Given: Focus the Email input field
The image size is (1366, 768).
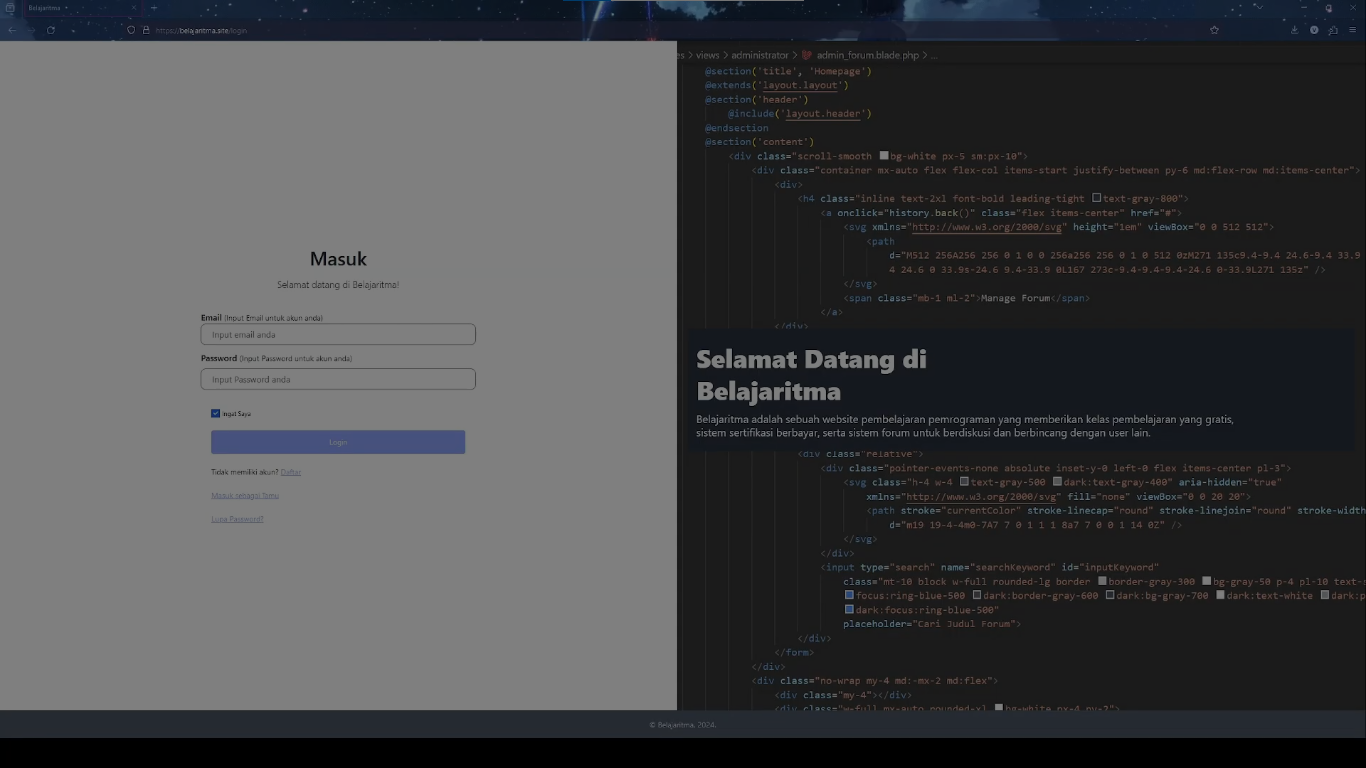Looking at the screenshot, I should [x=338, y=335].
